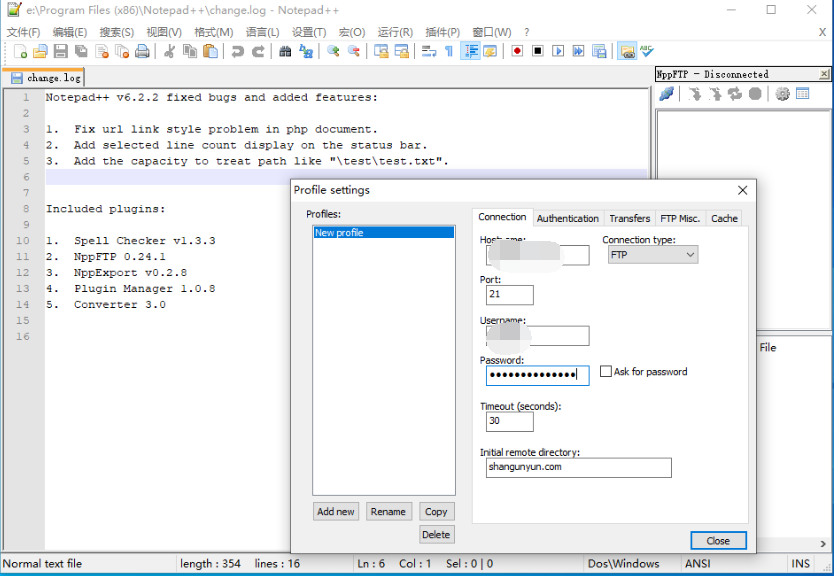The height and width of the screenshot is (576, 834).
Task: Click the Cut scissors icon
Action: [x=169, y=51]
